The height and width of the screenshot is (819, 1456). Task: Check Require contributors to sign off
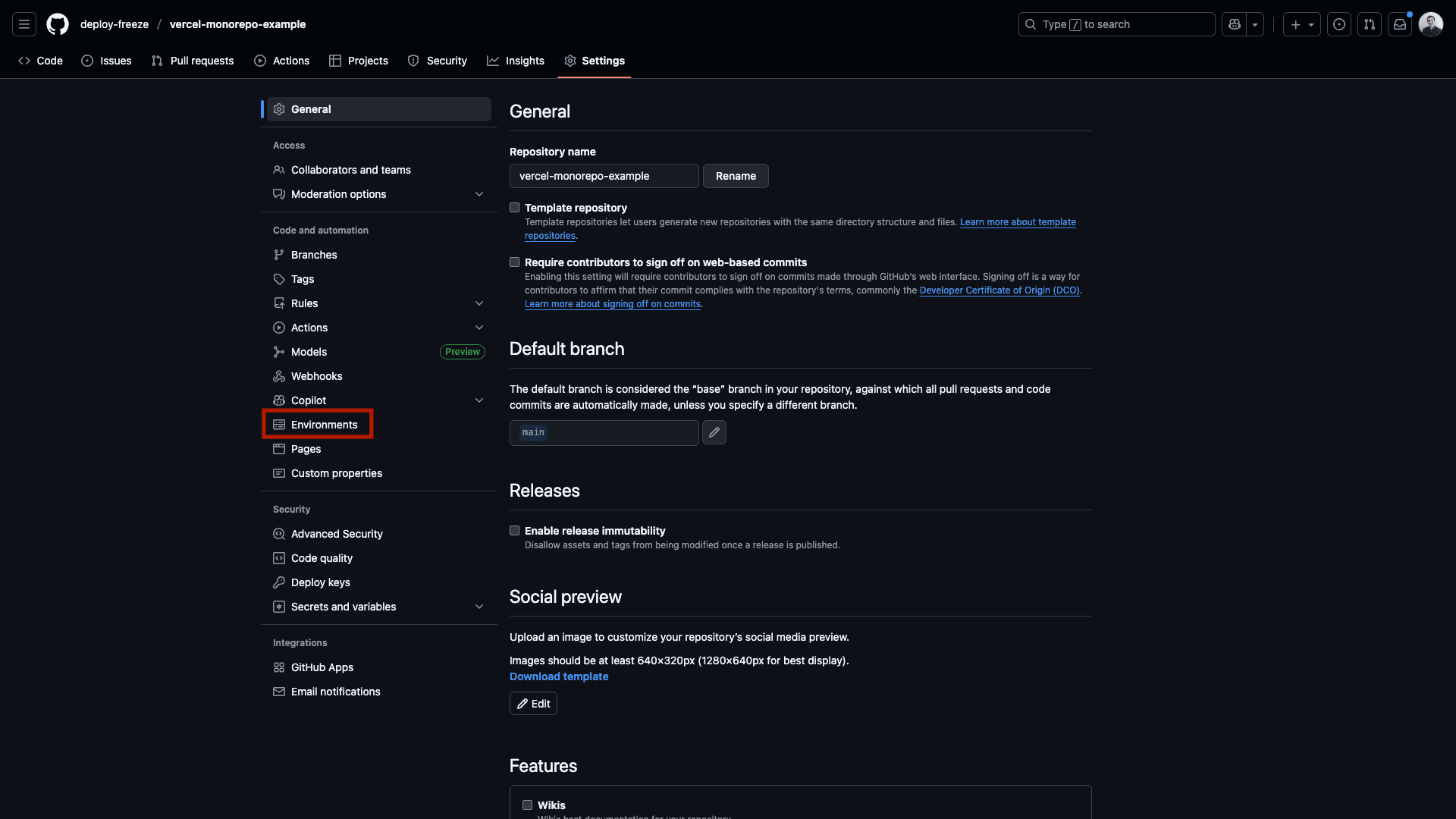[515, 262]
